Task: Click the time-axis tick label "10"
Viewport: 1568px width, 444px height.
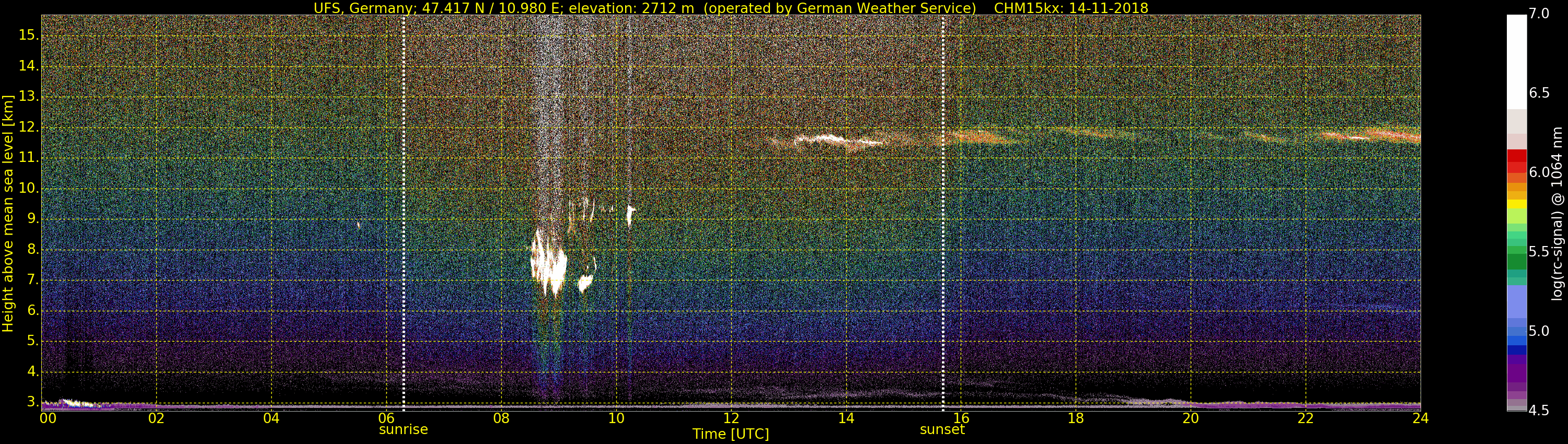Action: (616, 418)
